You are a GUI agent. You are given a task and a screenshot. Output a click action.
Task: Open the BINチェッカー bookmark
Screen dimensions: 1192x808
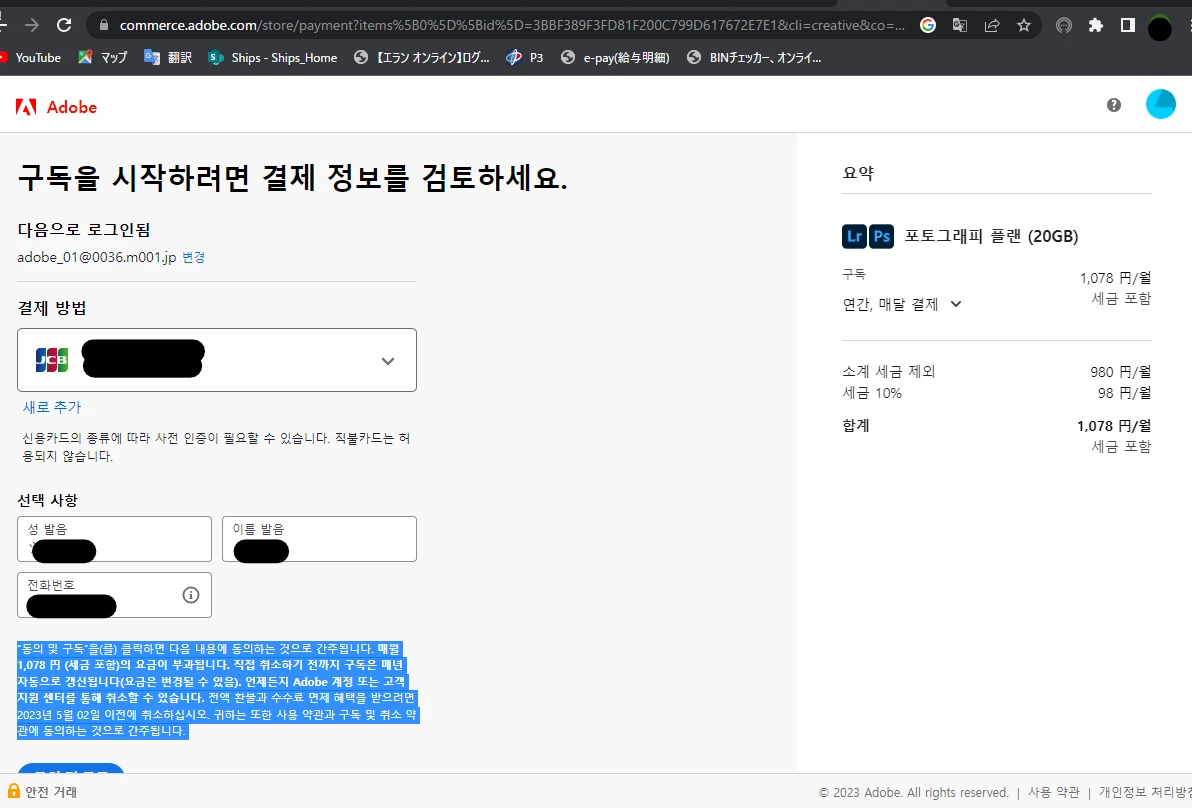pyautogui.click(x=754, y=57)
